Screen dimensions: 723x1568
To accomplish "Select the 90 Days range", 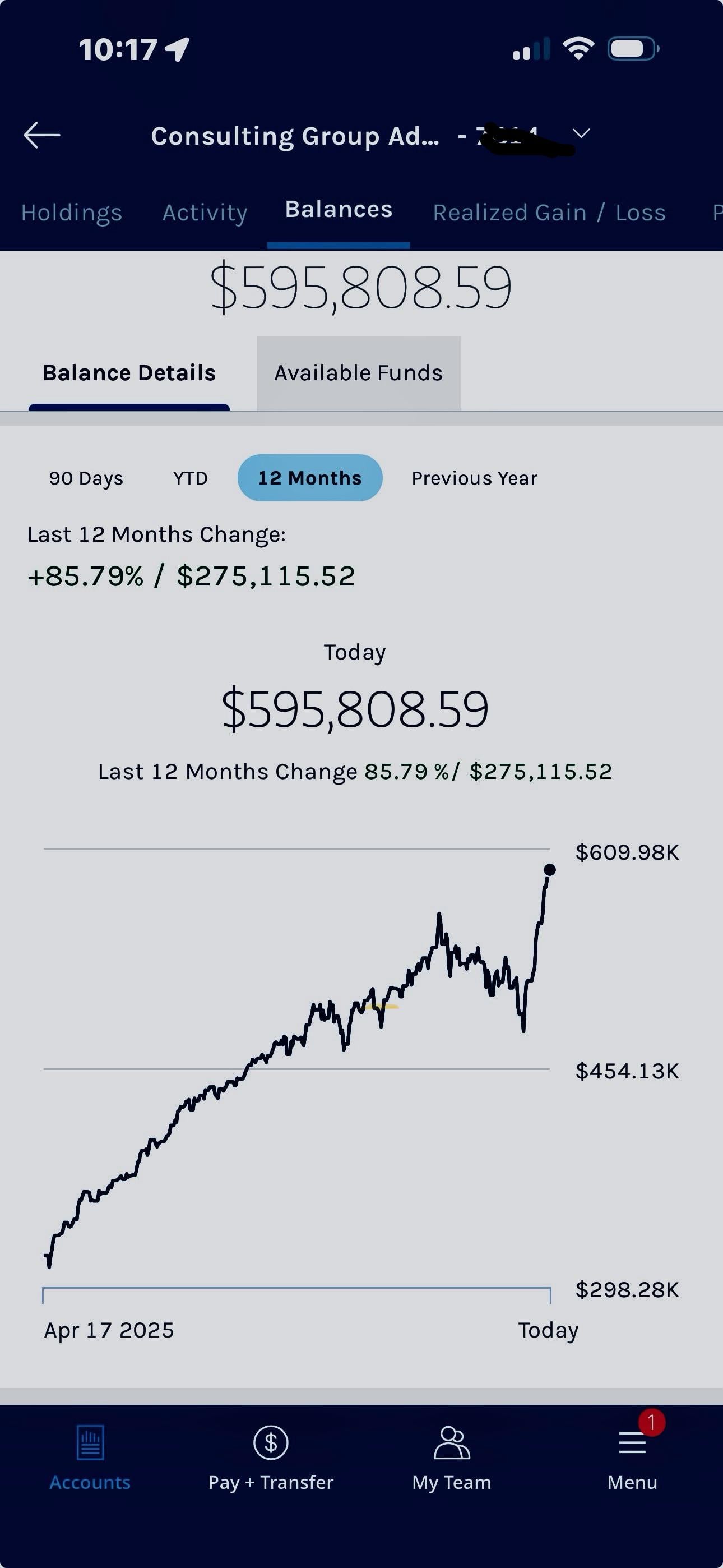I will pos(86,478).
